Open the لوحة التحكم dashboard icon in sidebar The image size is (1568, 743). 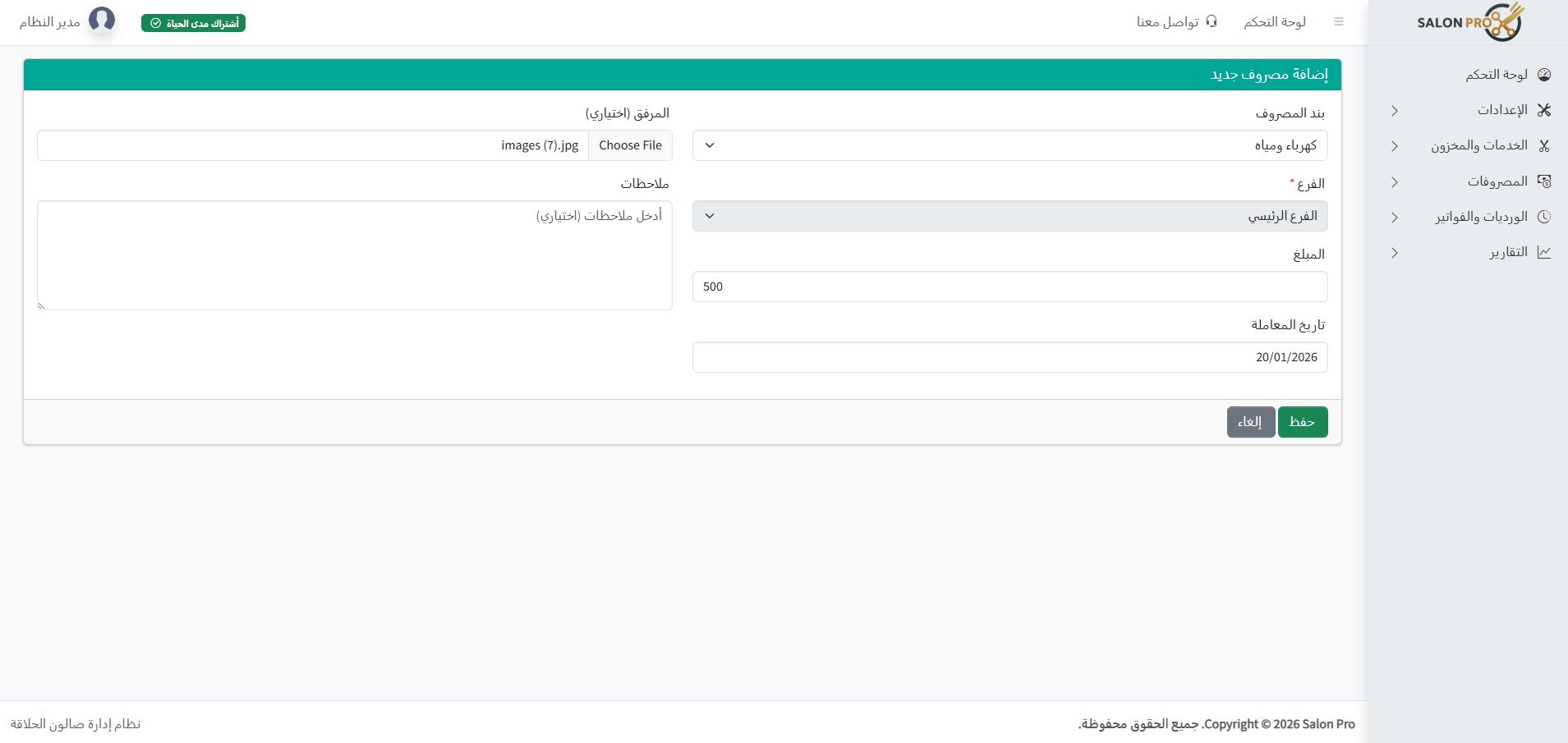(x=1544, y=74)
